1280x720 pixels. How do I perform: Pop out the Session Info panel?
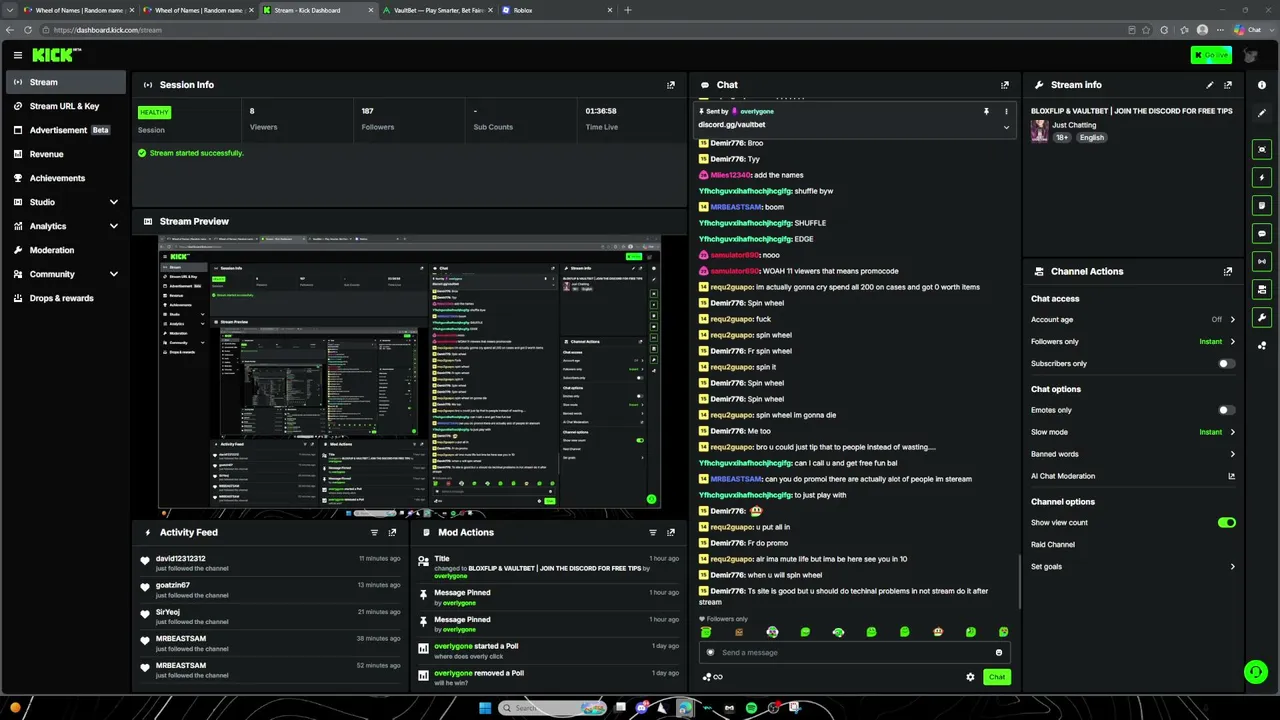pos(671,85)
